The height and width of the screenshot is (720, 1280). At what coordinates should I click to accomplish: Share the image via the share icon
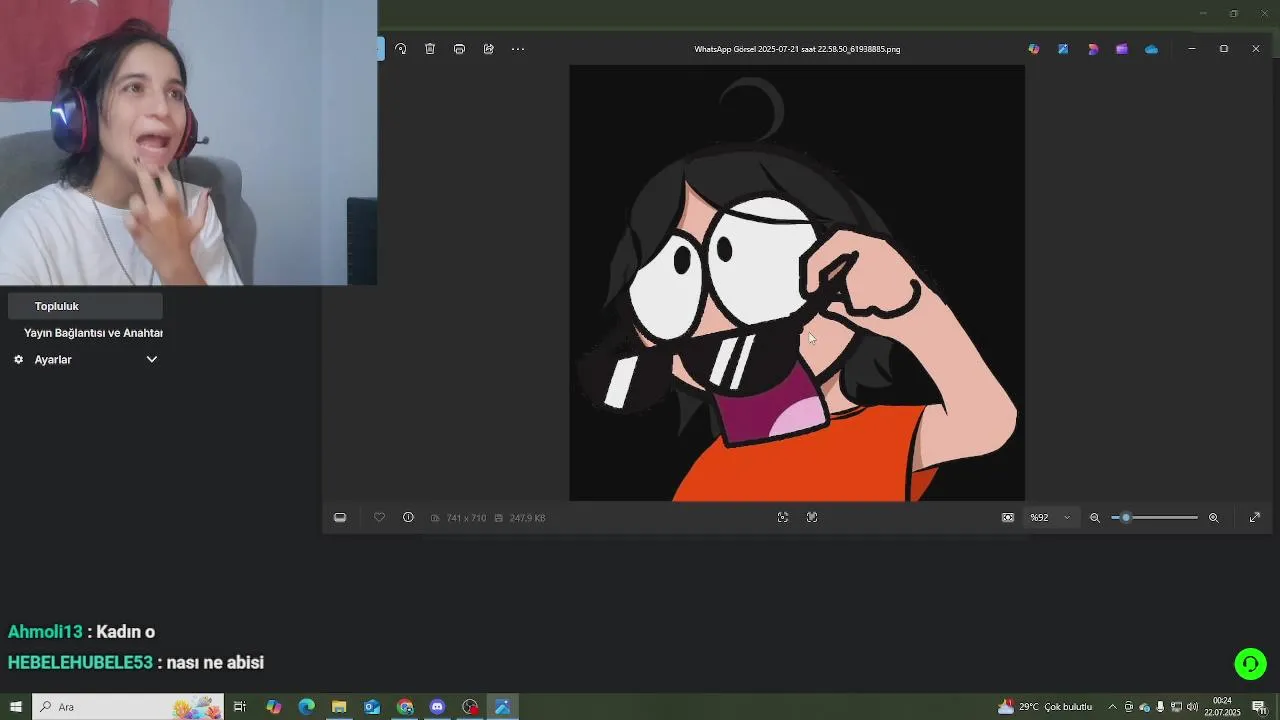[489, 49]
